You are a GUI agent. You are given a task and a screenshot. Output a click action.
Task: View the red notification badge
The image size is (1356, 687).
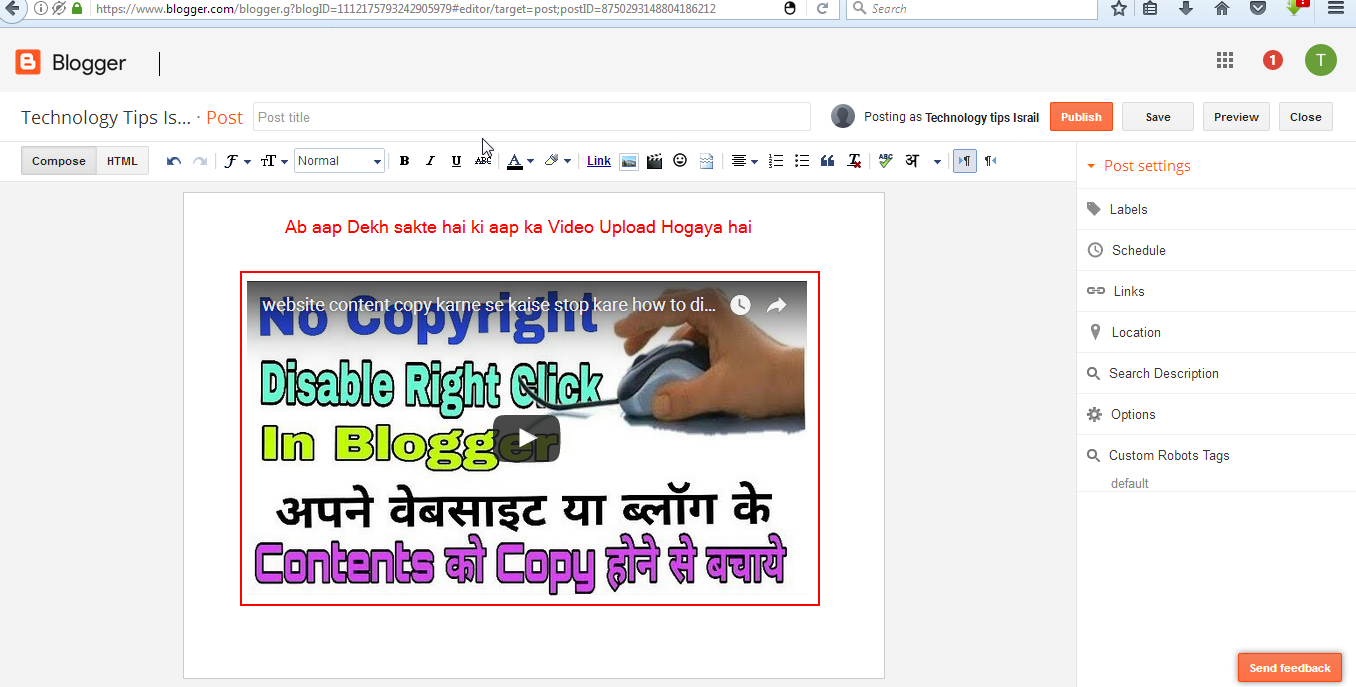click(1272, 60)
